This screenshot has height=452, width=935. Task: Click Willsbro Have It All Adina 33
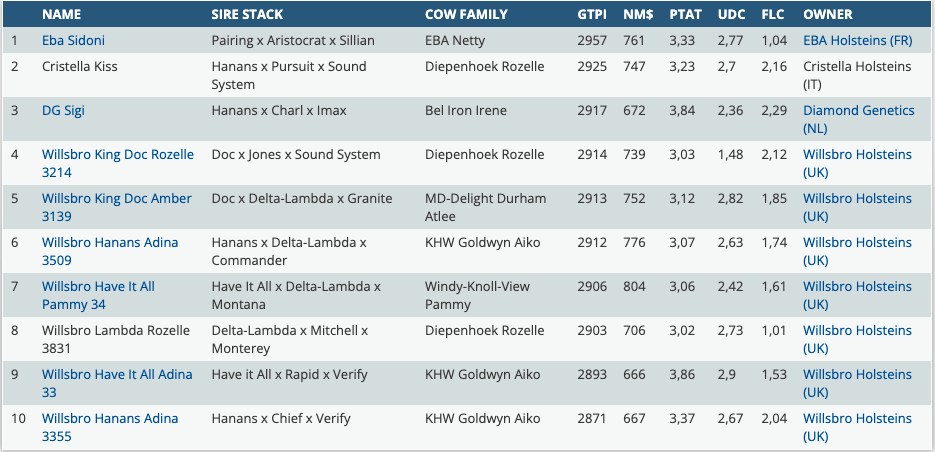[117, 375]
